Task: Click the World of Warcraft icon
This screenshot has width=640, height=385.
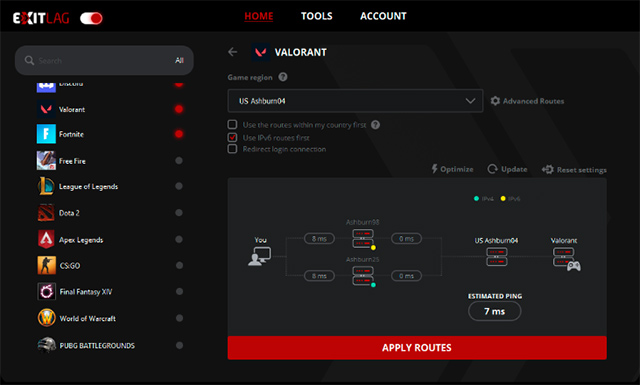Action: 47,318
